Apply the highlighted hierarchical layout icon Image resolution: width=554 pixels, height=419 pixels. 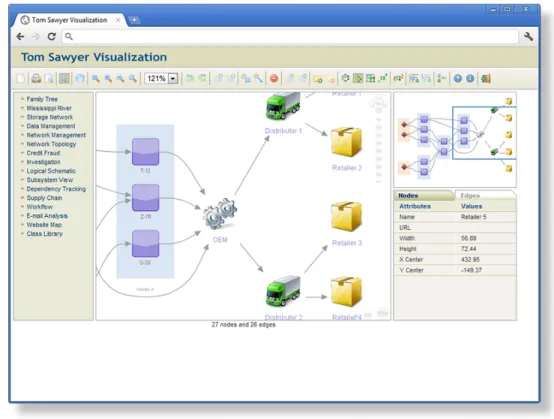click(358, 78)
